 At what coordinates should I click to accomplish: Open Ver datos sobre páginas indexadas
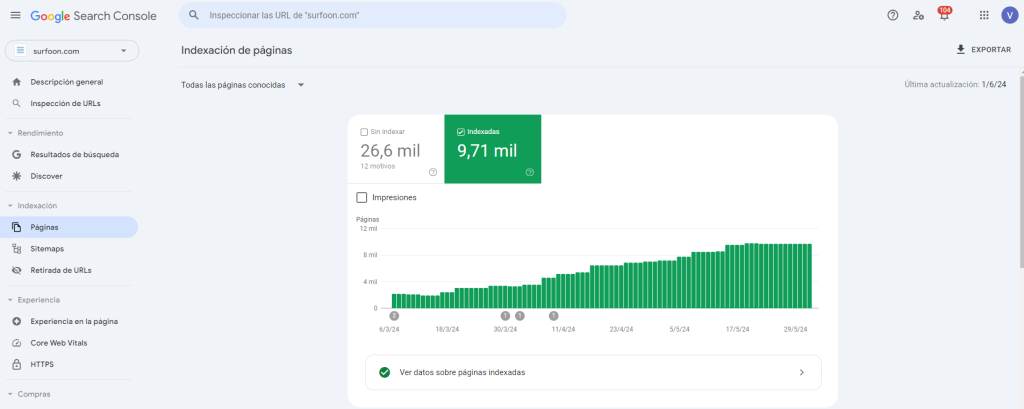[x=593, y=372]
